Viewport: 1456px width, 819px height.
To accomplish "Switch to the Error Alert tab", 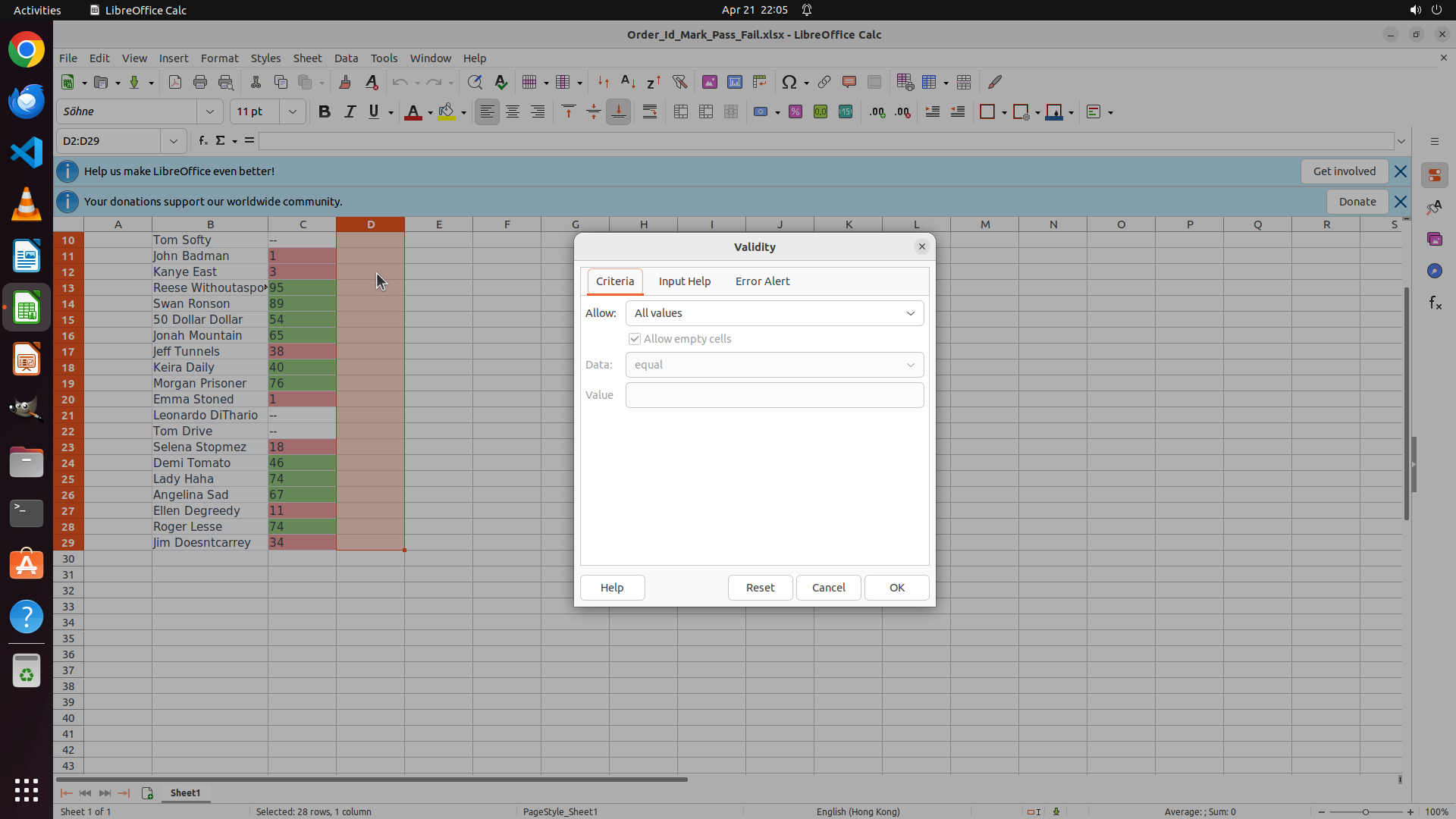I will pos(762,281).
